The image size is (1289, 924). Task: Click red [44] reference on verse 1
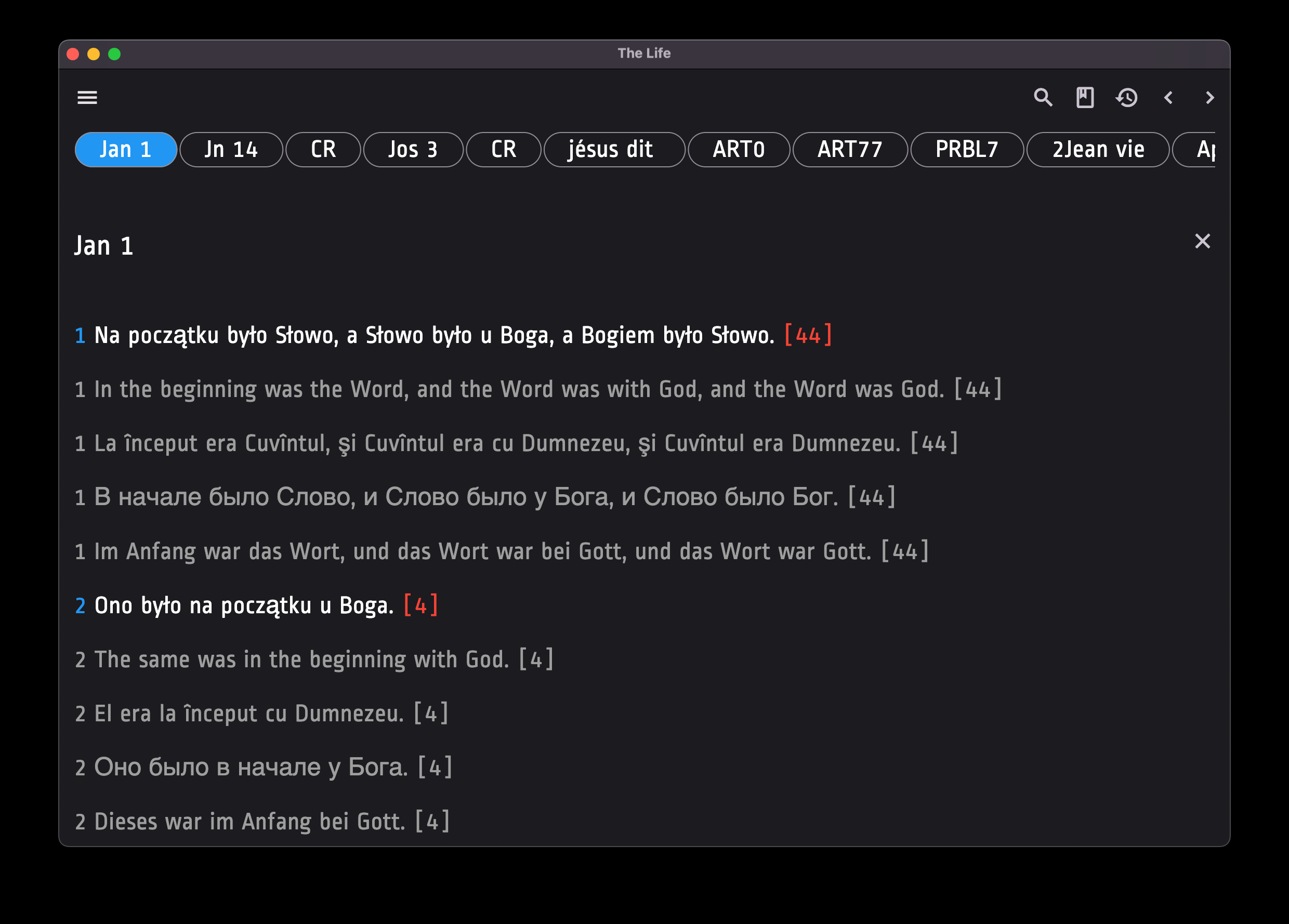808,335
